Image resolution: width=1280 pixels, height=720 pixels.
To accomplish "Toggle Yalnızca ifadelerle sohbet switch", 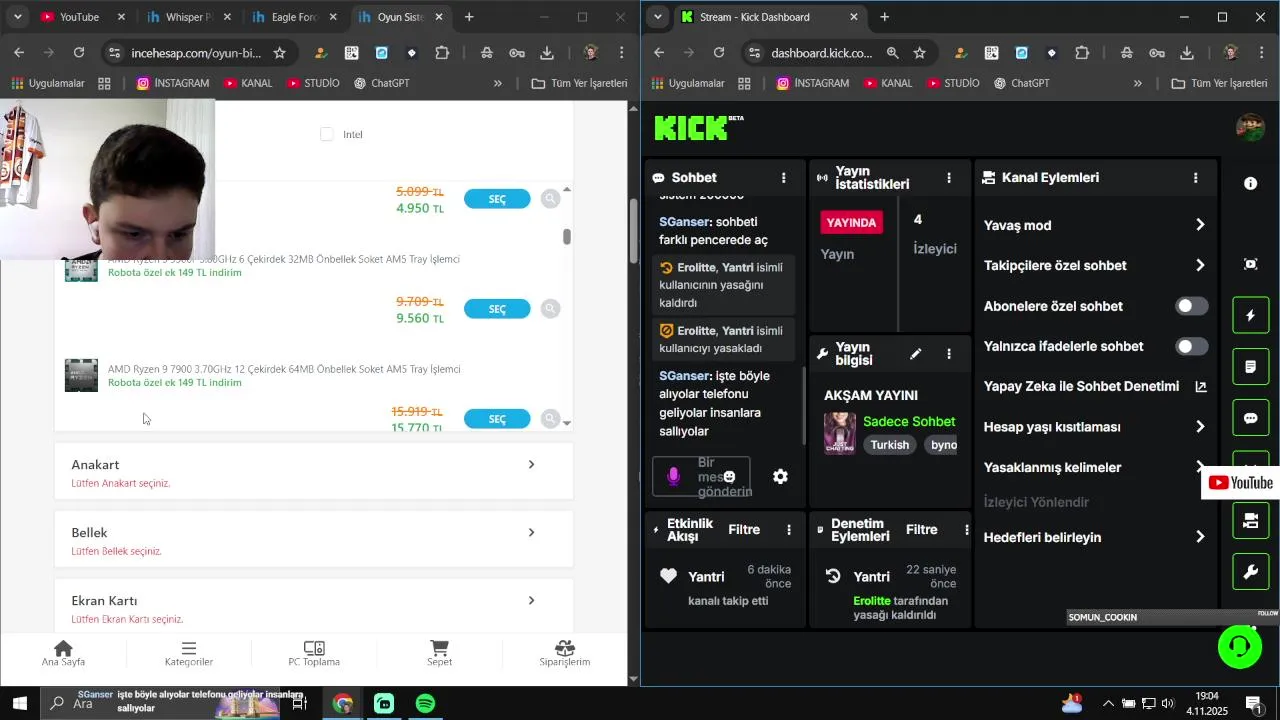I will click(x=1191, y=346).
